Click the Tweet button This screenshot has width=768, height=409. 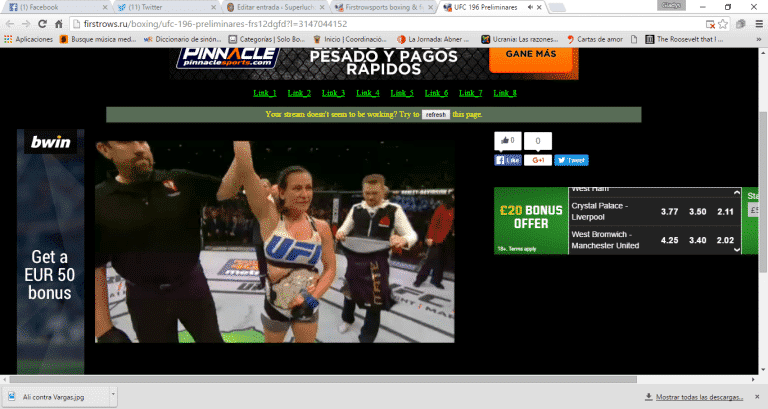(x=572, y=160)
